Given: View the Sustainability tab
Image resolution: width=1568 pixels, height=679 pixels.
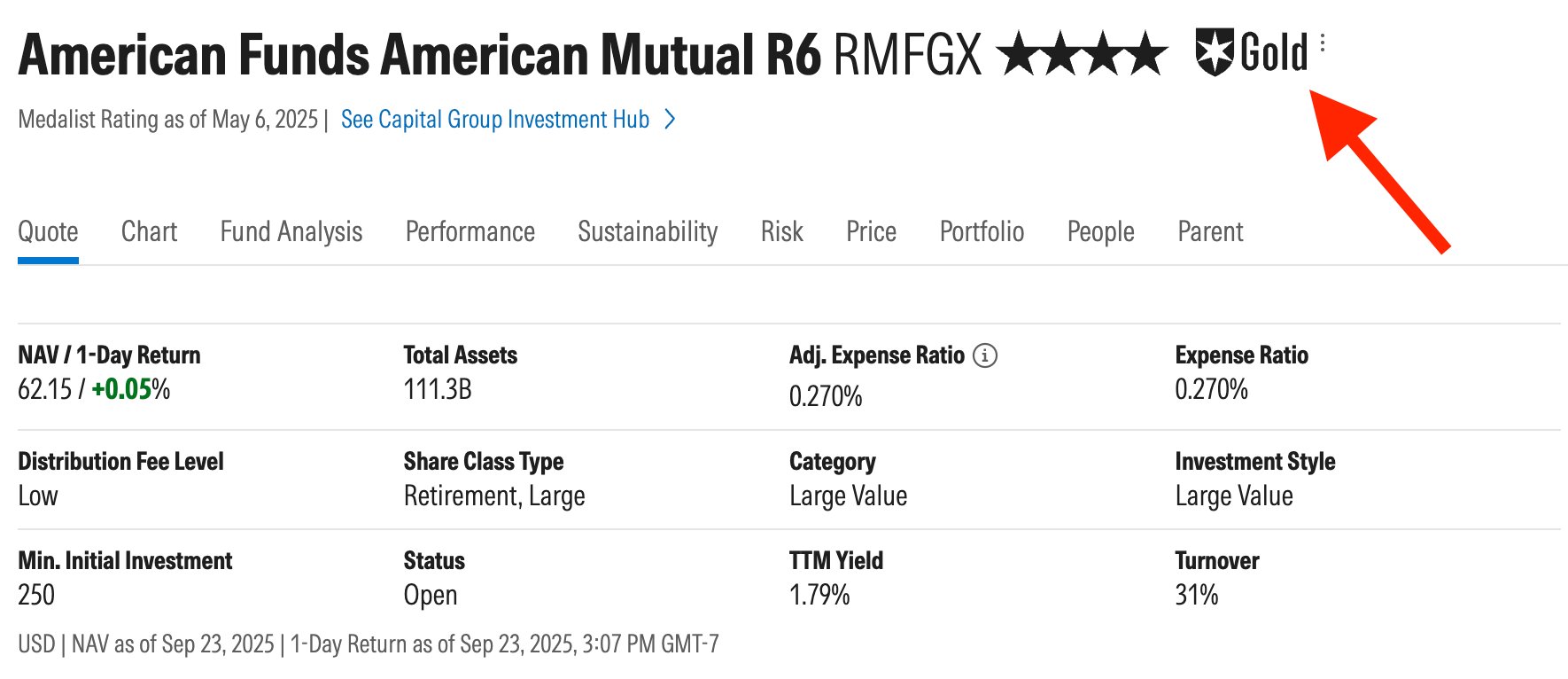Looking at the screenshot, I should pyautogui.click(x=648, y=231).
